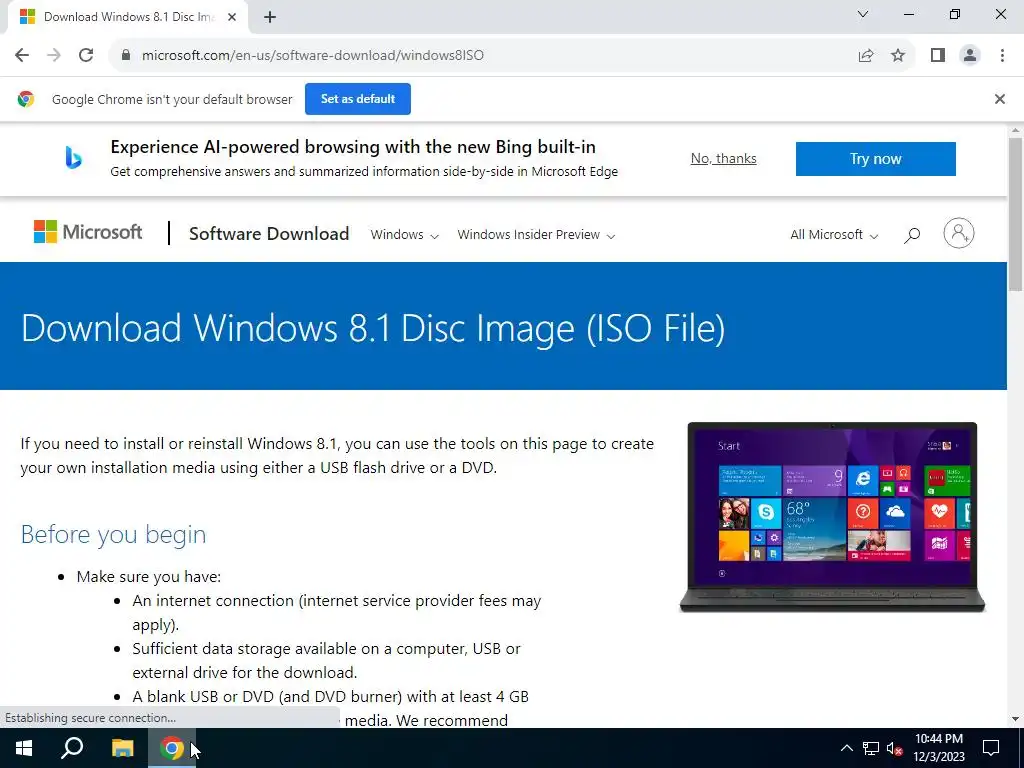Viewport: 1024px width, 768px height.
Task: Click the padlock site info icon
Action: pos(126,55)
